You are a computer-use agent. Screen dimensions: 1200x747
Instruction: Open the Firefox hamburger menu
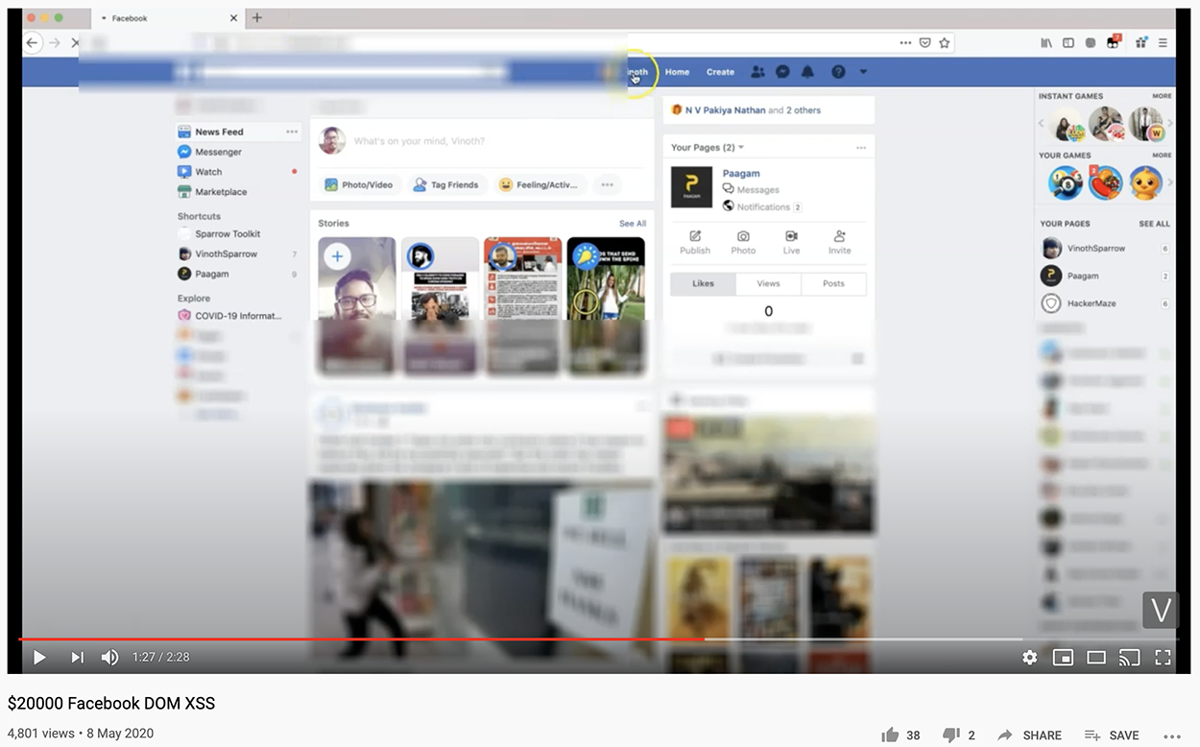pyautogui.click(x=1163, y=43)
